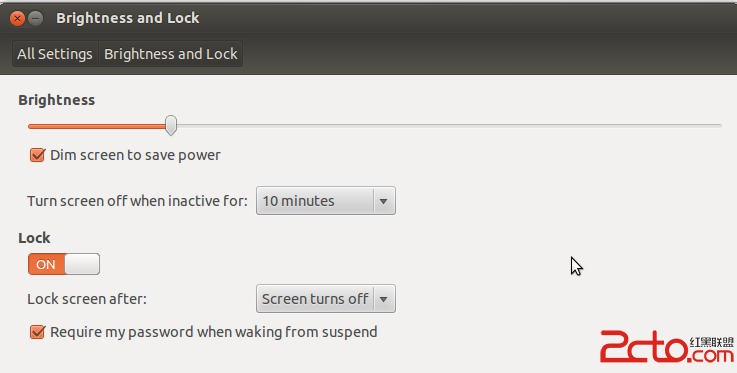Click the unfilled gray part of brightness track

coord(449,126)
